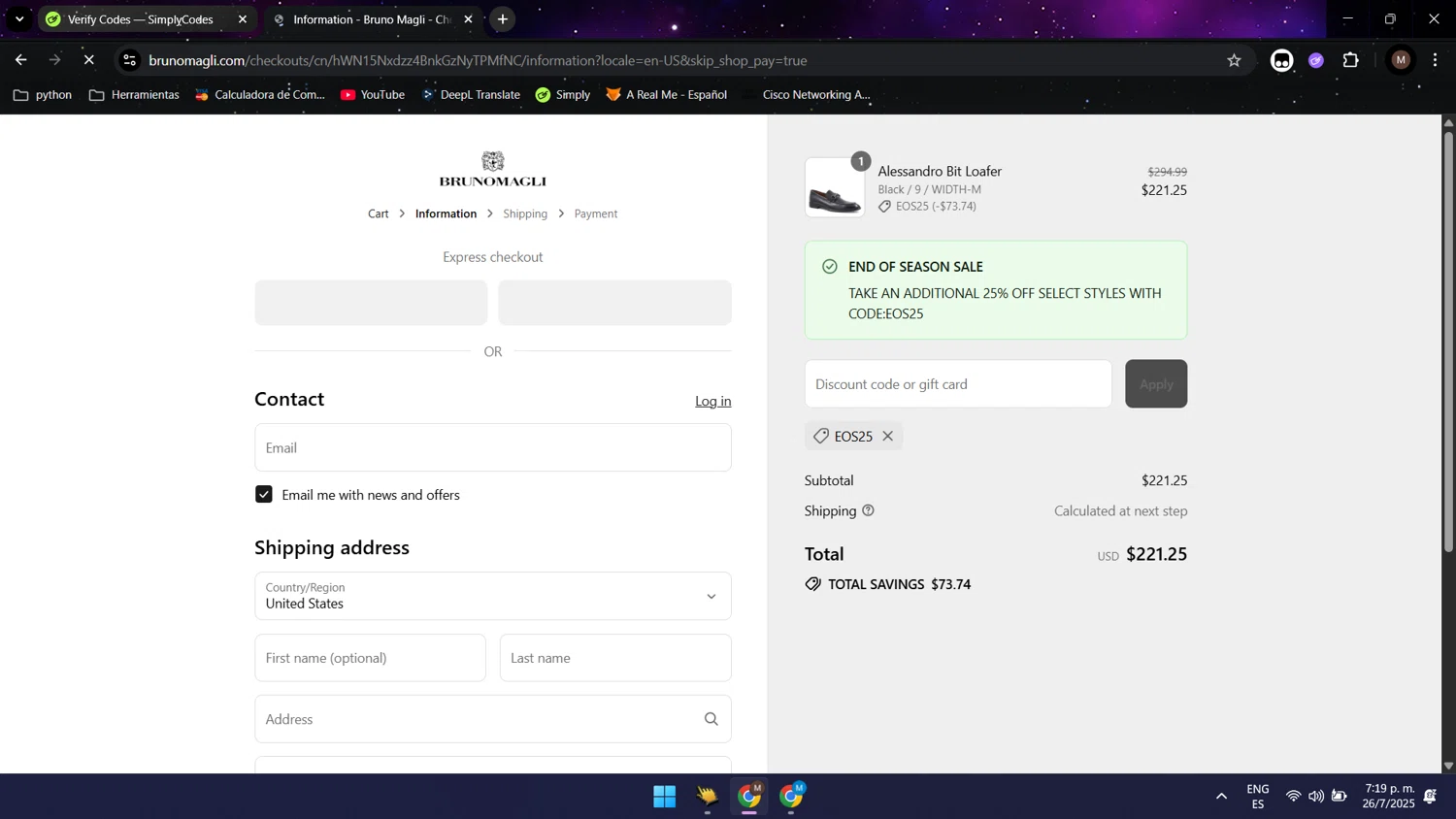Close the Verify Codes SimplyCodes tab
This screenshot has height=819, width=1456.
243,19
